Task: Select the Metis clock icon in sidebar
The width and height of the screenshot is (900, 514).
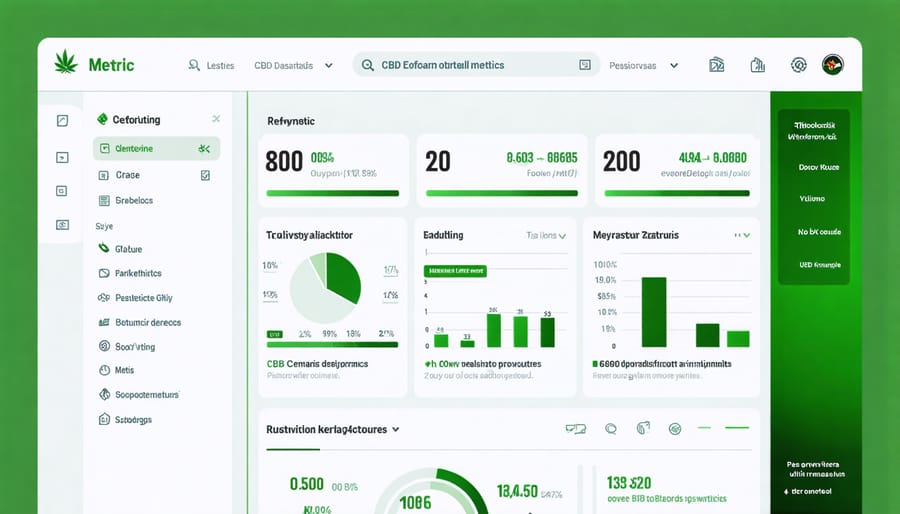Action: point(104,370)
